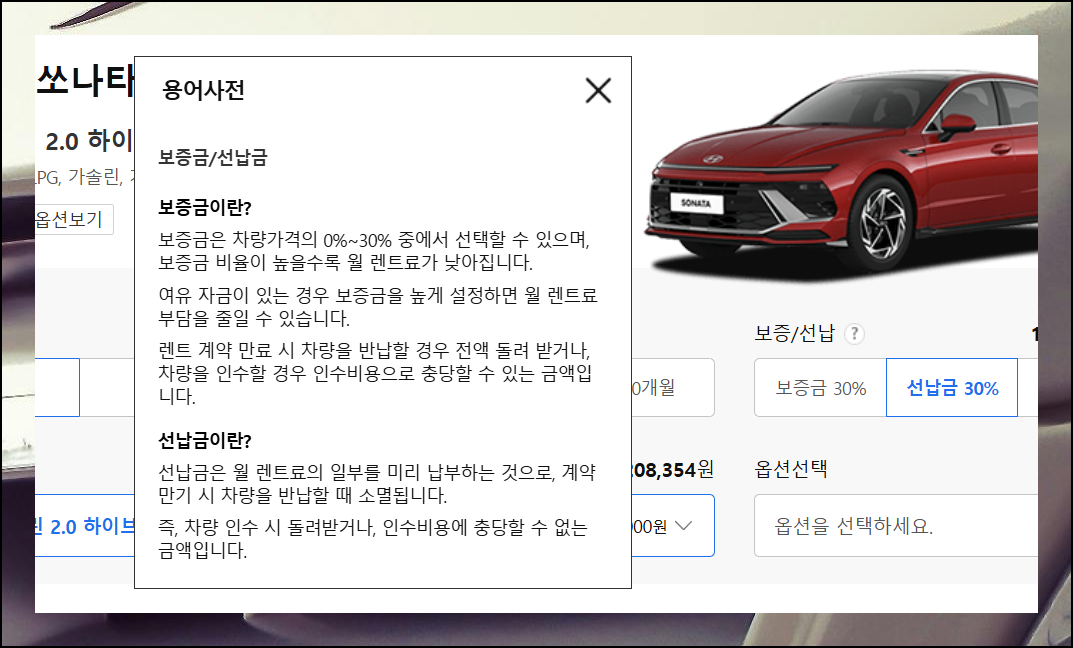Click the 옵션보기 button
This screenshot has width=1073, height=648.
[x=74, y=220]
